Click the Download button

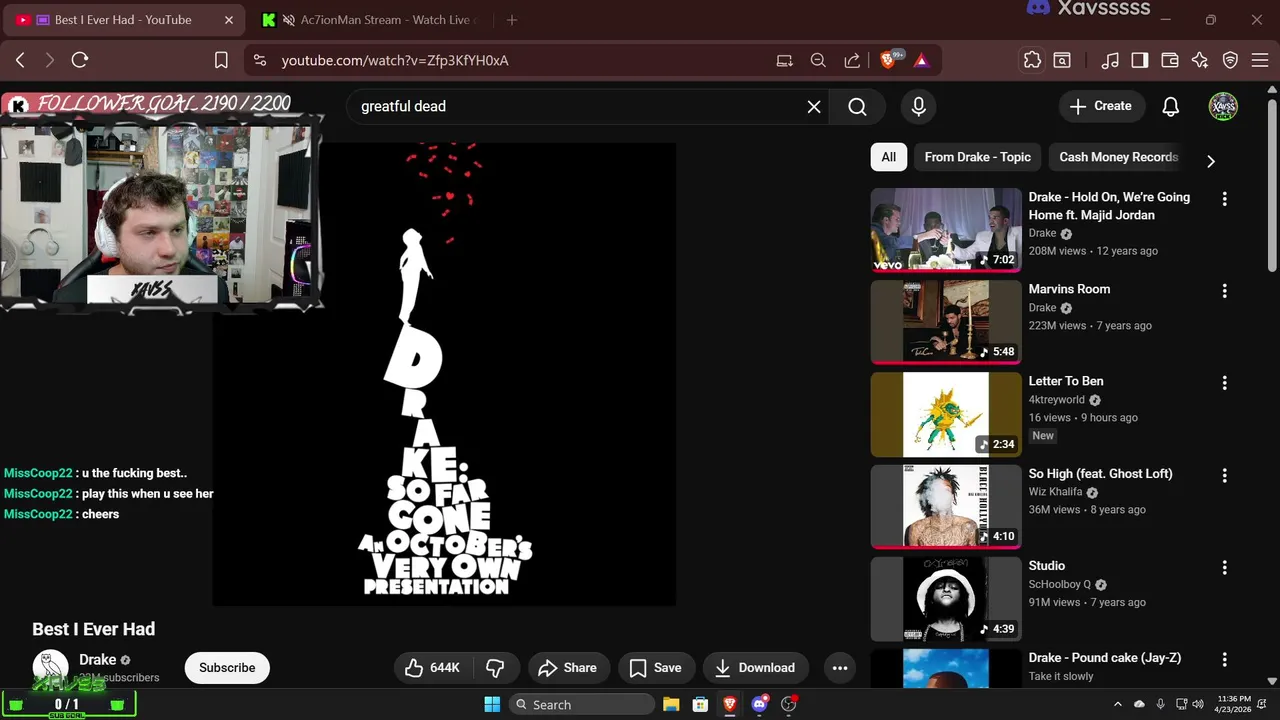pos(755,668)
